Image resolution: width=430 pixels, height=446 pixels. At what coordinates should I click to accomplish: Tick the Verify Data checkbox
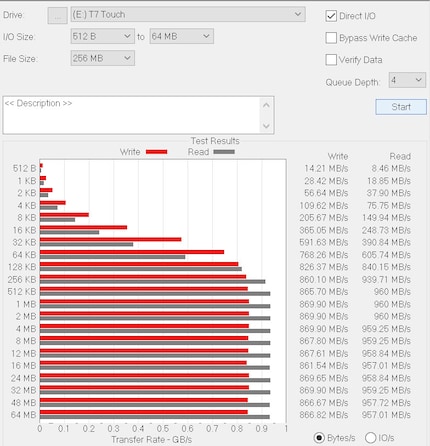[x=331, y=60]
